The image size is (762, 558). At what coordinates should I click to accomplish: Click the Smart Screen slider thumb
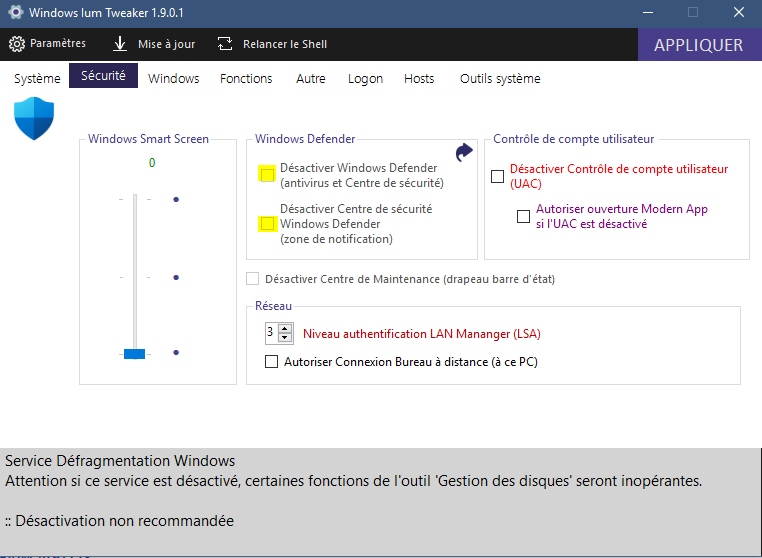(x=135, y=354)
